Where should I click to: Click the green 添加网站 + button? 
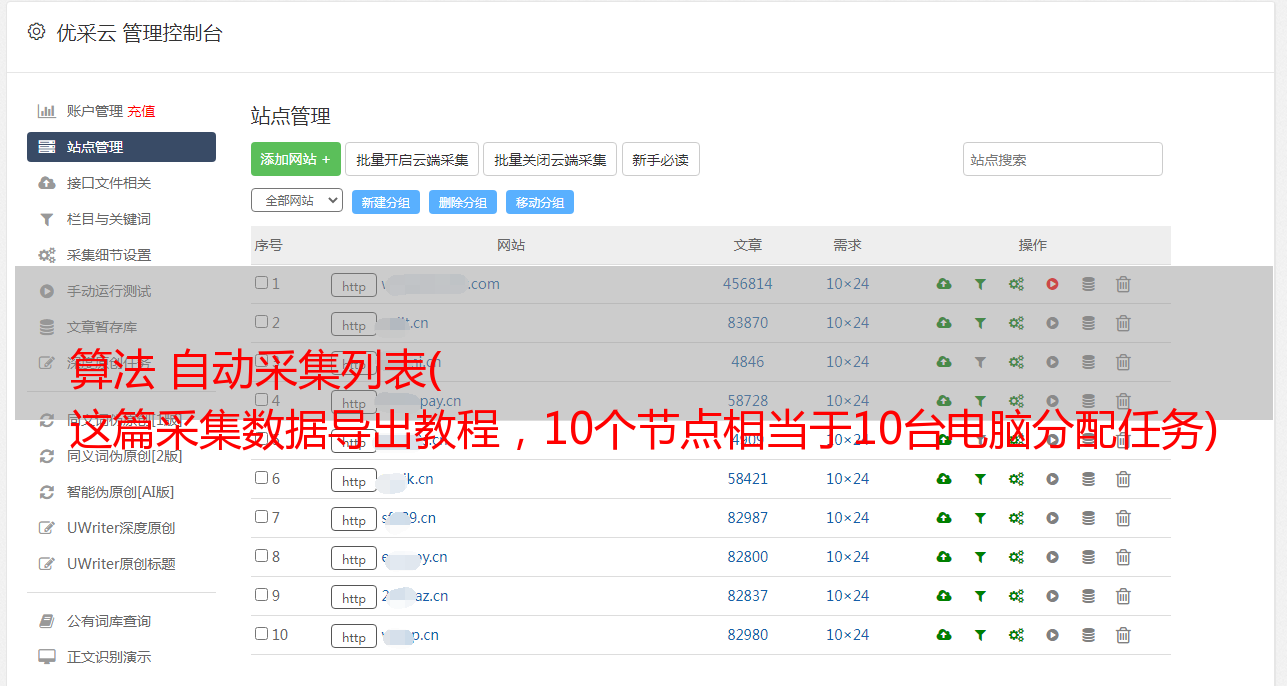(x=295, y=159)
